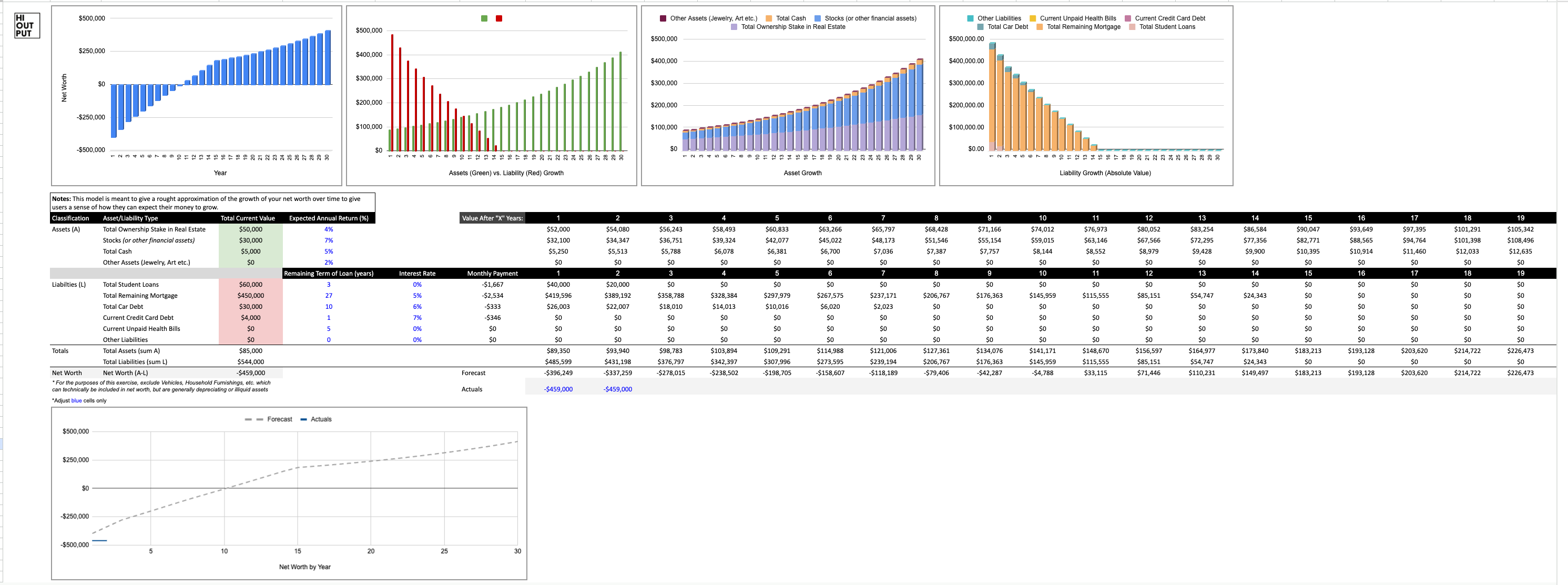Image resolution: width=1568 pixels, height=585 pixels.
Task: Select the Stocks 7% expected return cell
Action: pyautogui.click(x=329, y=240)
